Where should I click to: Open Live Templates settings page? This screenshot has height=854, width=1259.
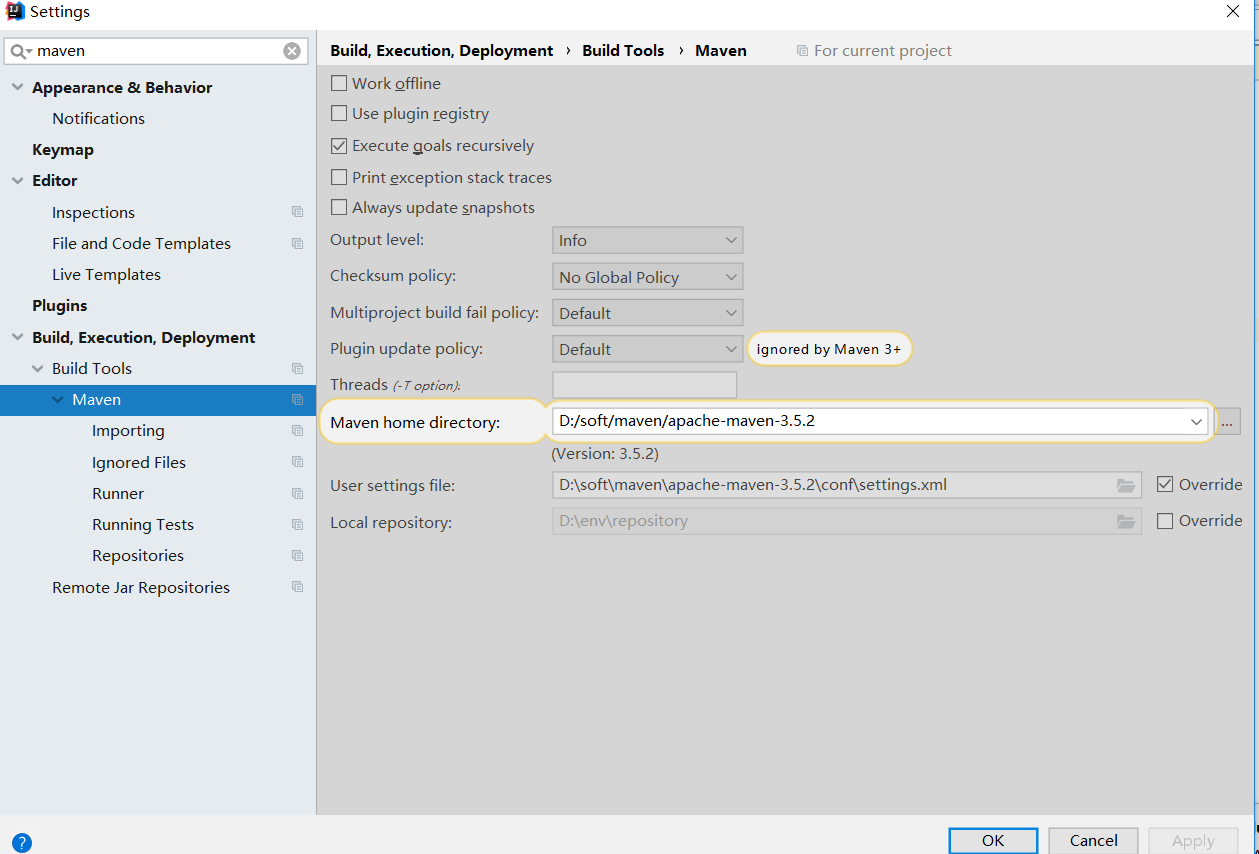point(106,274)
